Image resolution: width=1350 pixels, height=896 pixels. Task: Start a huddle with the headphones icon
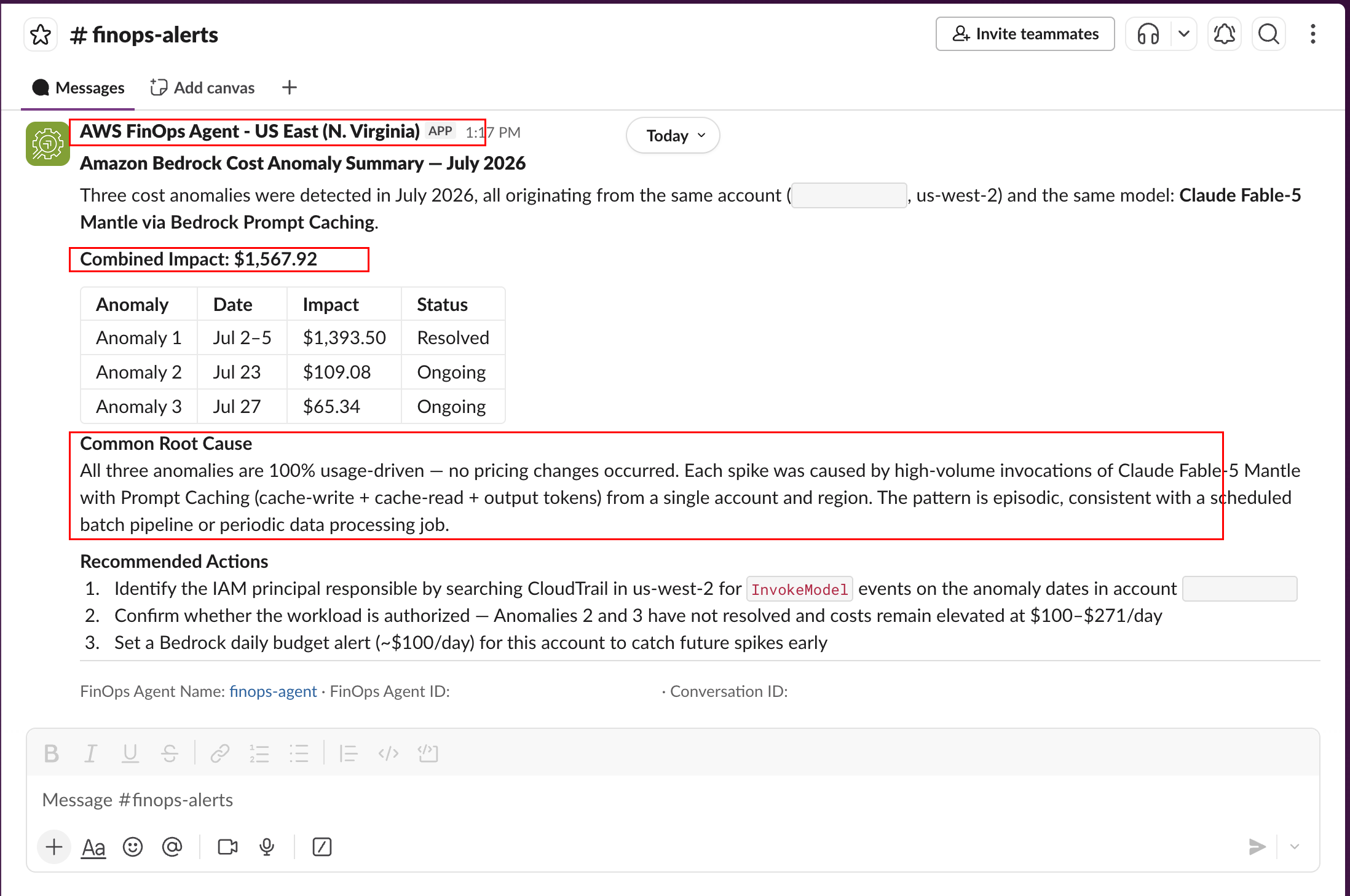1148,34
